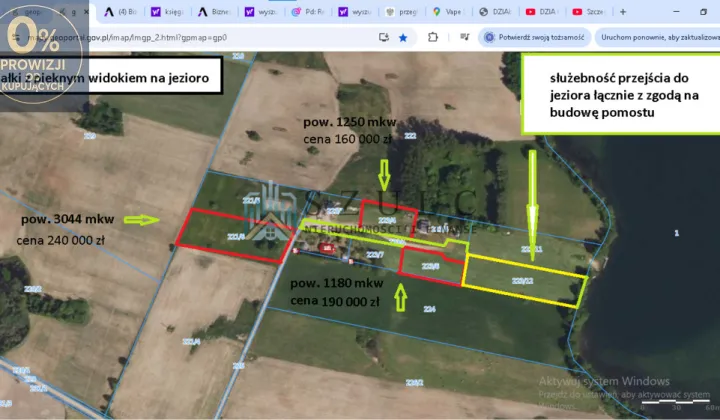Click parcel label 222 on map
720x420 pixels.
(x=410, y=136)
